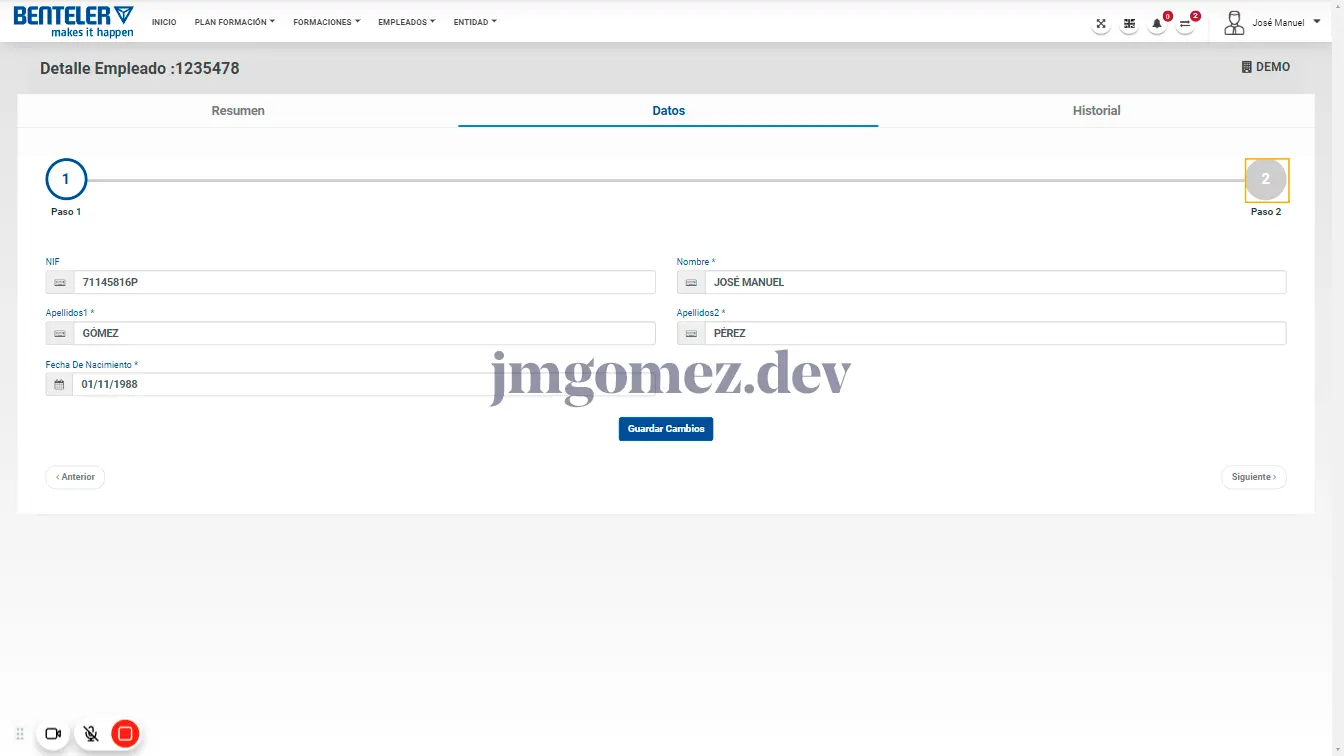The width and height of the screenshot is (1344, 756).
Task: Open the language flag icon button
Action: pyautogui.click(x=1129, y=24)
